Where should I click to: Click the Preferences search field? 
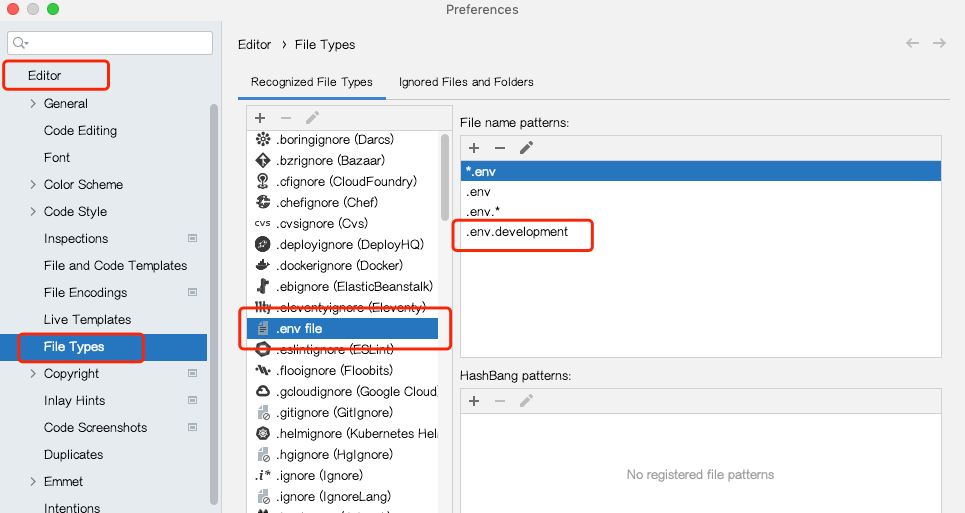tap(110, 42)
